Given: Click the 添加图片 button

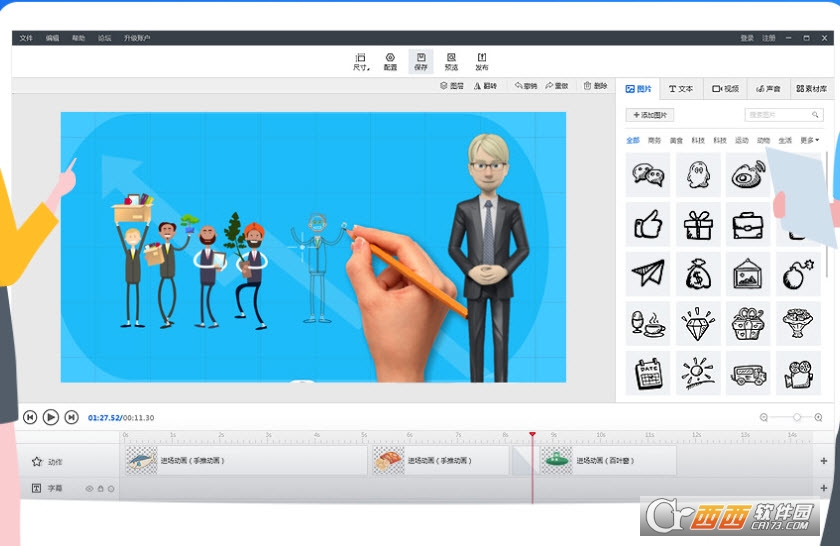Looking at the screenshot, I should pos(650,116).
